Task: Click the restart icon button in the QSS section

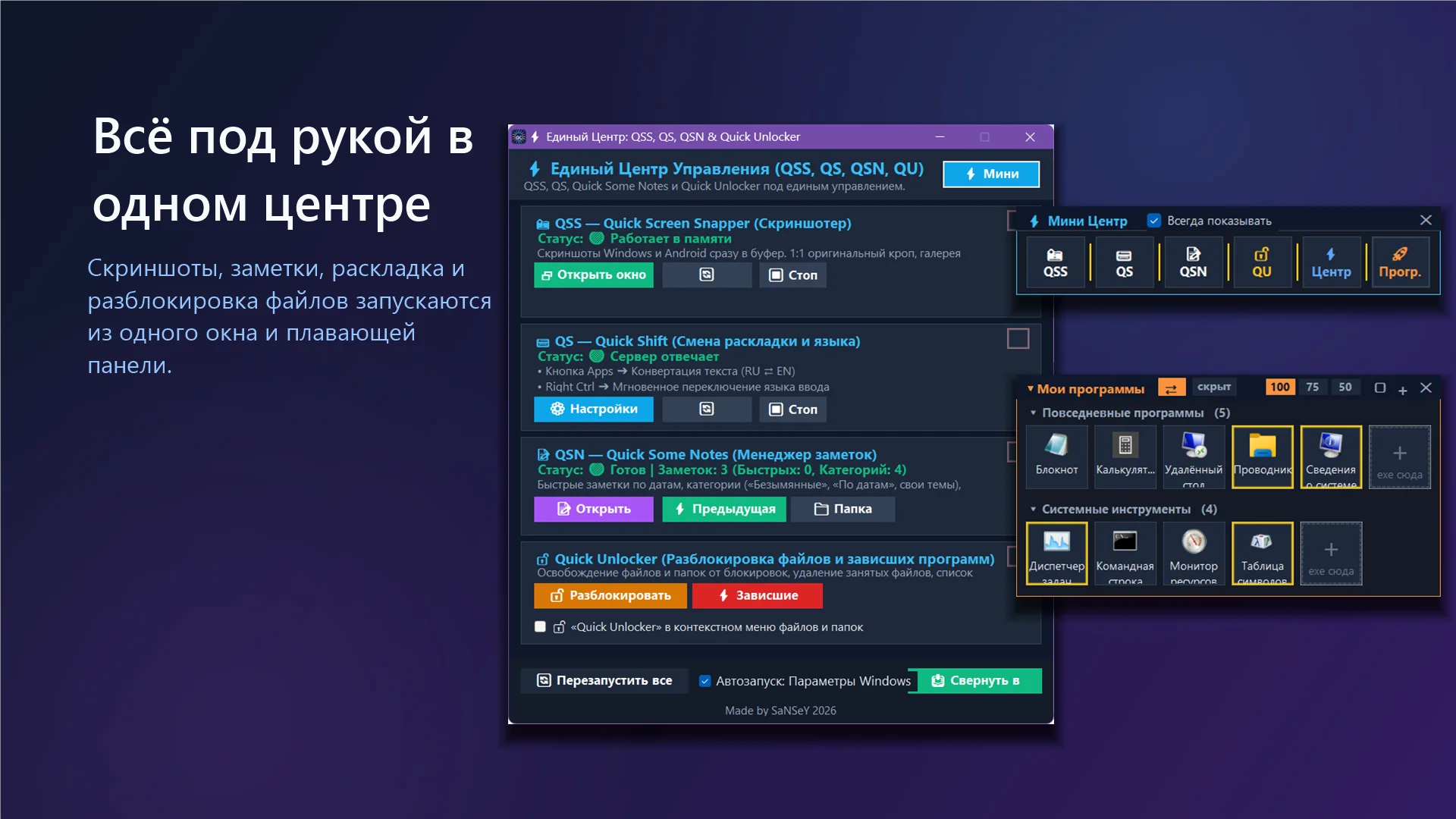Action: (x=707, y=275)
